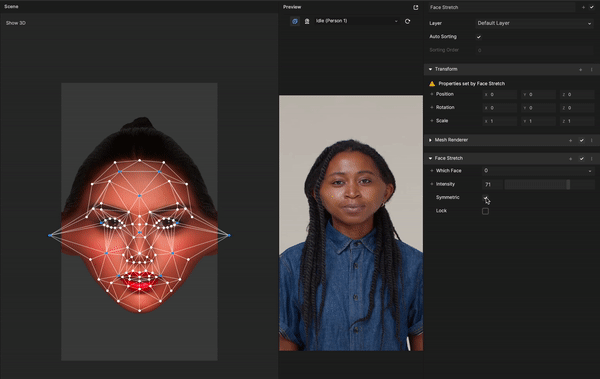This screenshot has height=379, width=600.
Task: Click the Position X field
Action: pos(500,95)
